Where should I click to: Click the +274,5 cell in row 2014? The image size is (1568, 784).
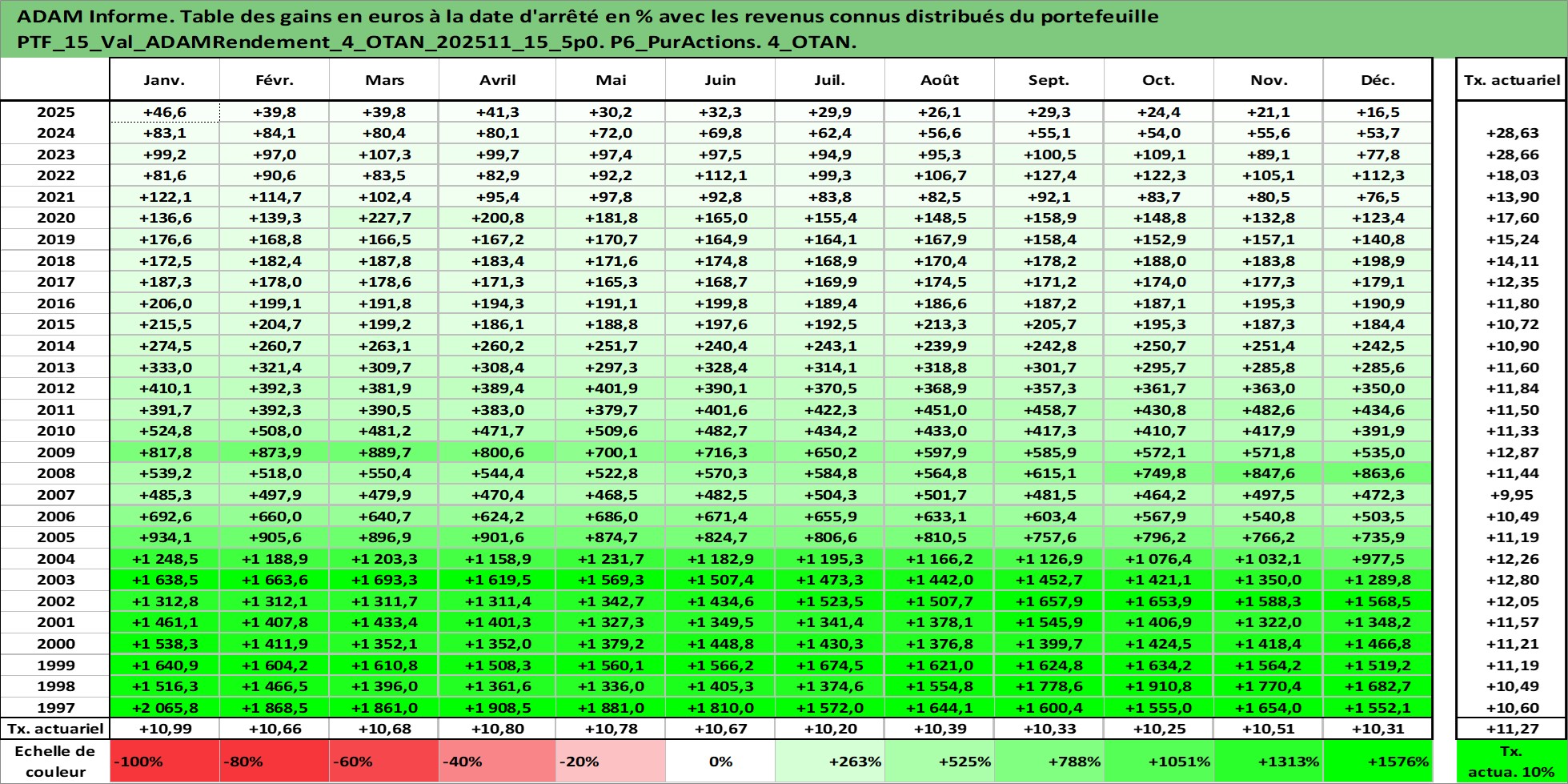coord(164,346)
